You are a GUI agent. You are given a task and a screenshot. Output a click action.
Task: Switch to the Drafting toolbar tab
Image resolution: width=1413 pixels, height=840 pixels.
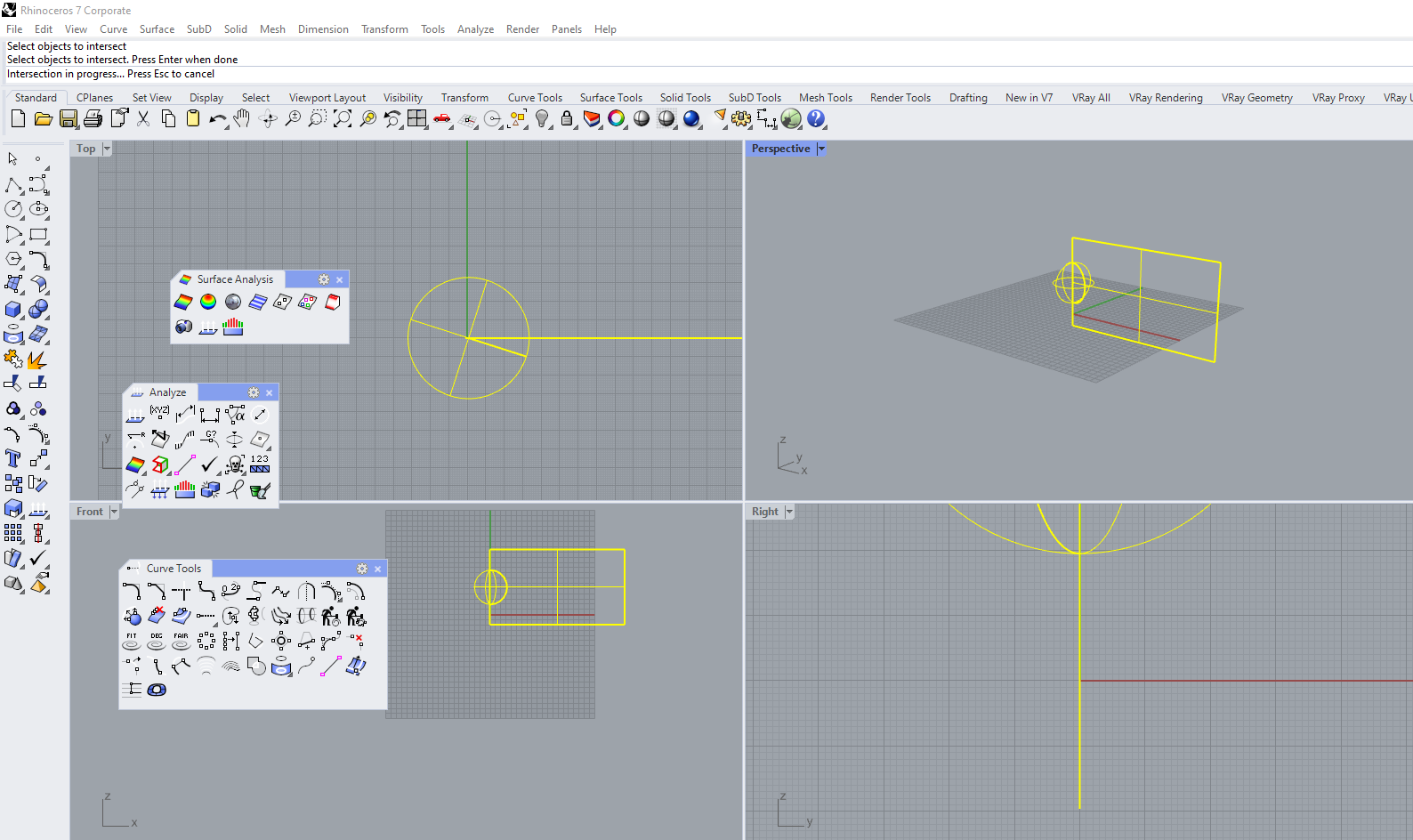(968, 98)
